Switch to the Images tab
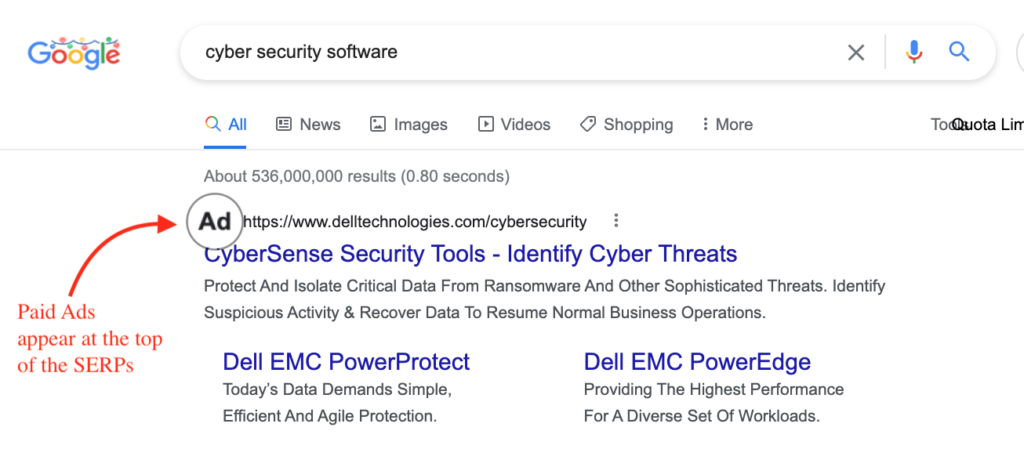This screenshot has height=467, width=1024. [x=409, y=124]
